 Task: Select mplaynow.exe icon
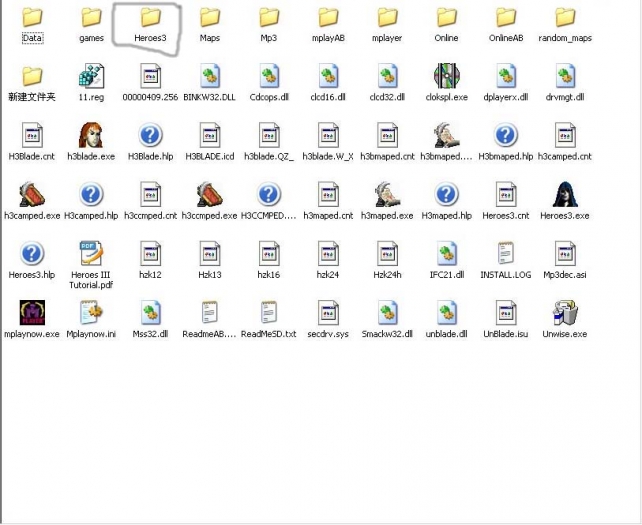tap(32, 313)
